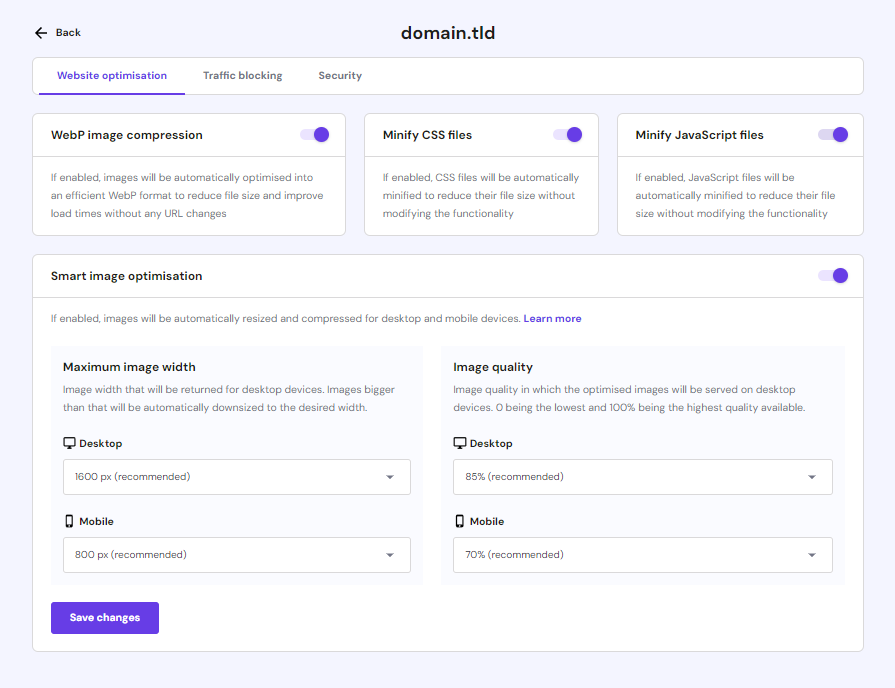Image resolution: width=895 pixels, height=688 pixels.
Task: Click the Save changes button
Action: (x=104, y=617)
